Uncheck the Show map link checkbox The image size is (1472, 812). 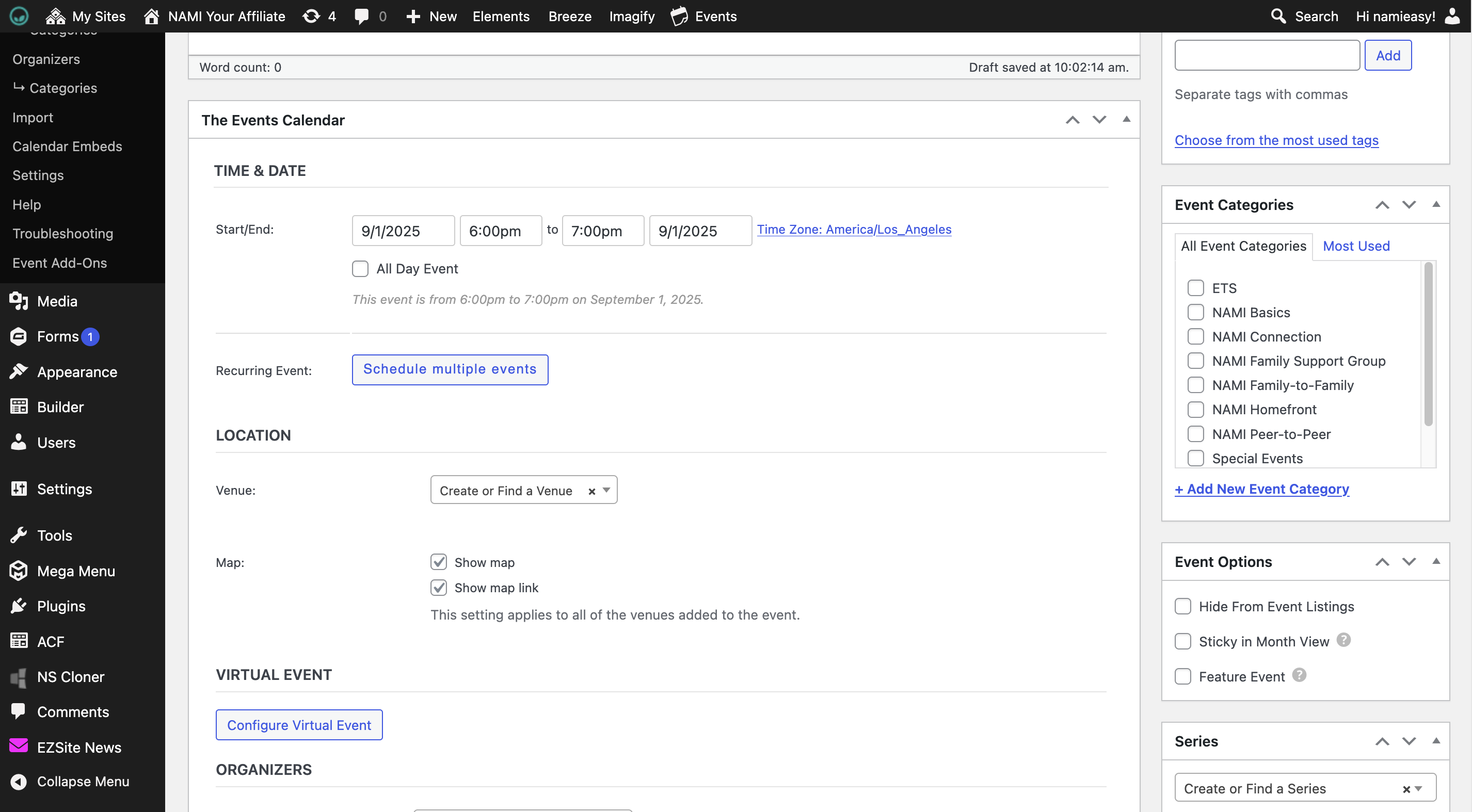(x=438, y=588)
